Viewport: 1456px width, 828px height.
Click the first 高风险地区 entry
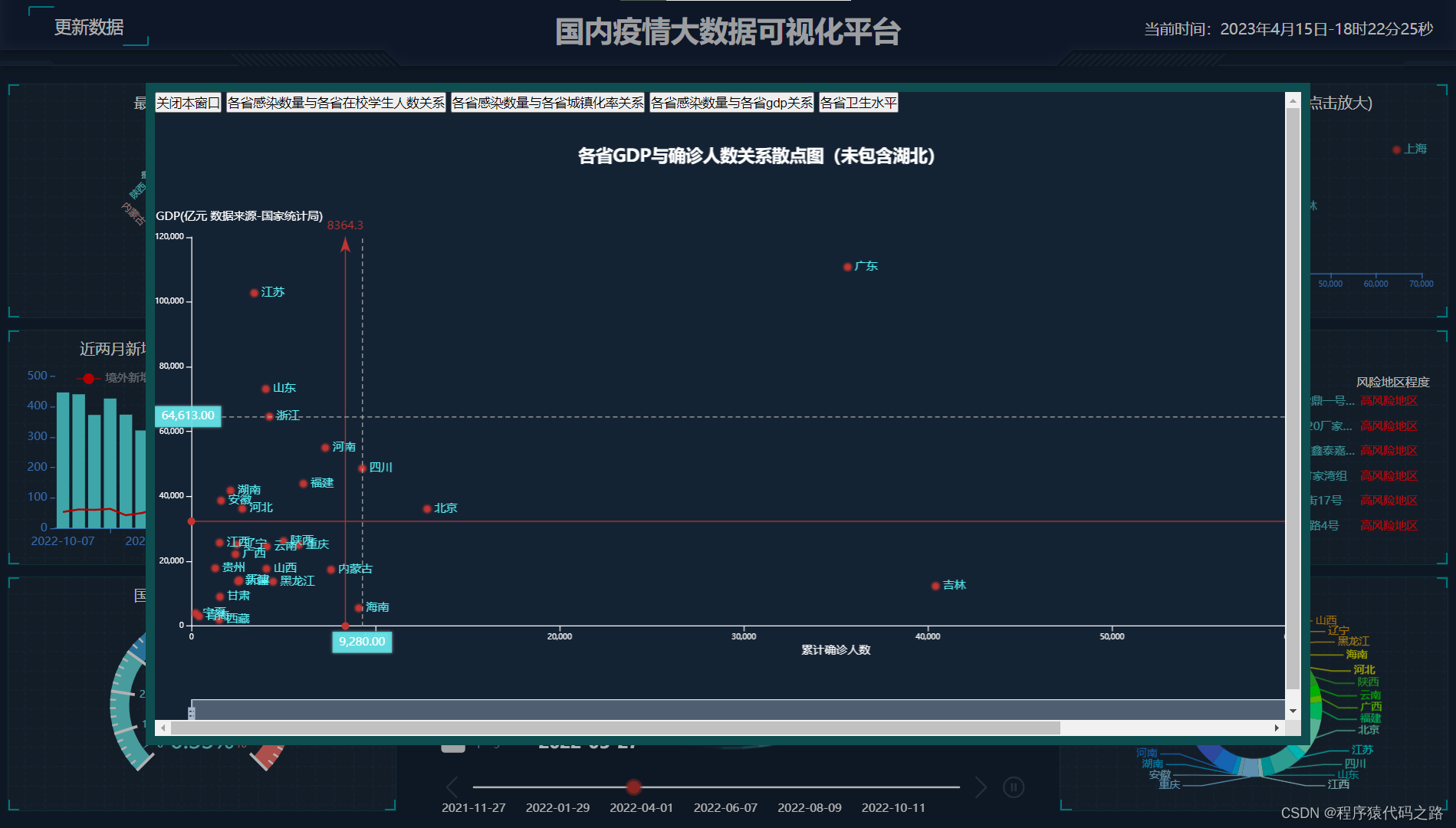point(1389,400)
